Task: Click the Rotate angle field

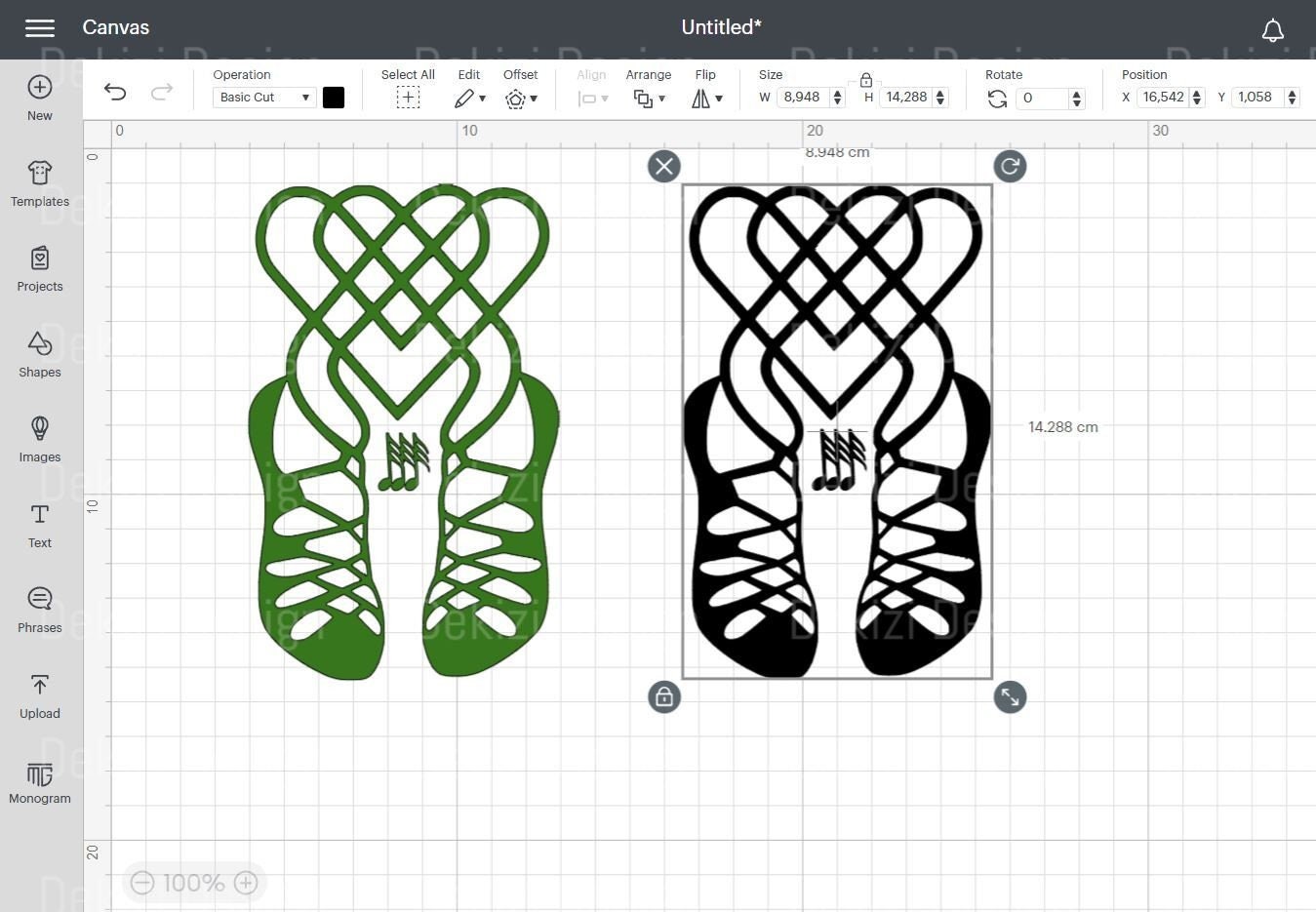Action: [x=1042, y=98]
